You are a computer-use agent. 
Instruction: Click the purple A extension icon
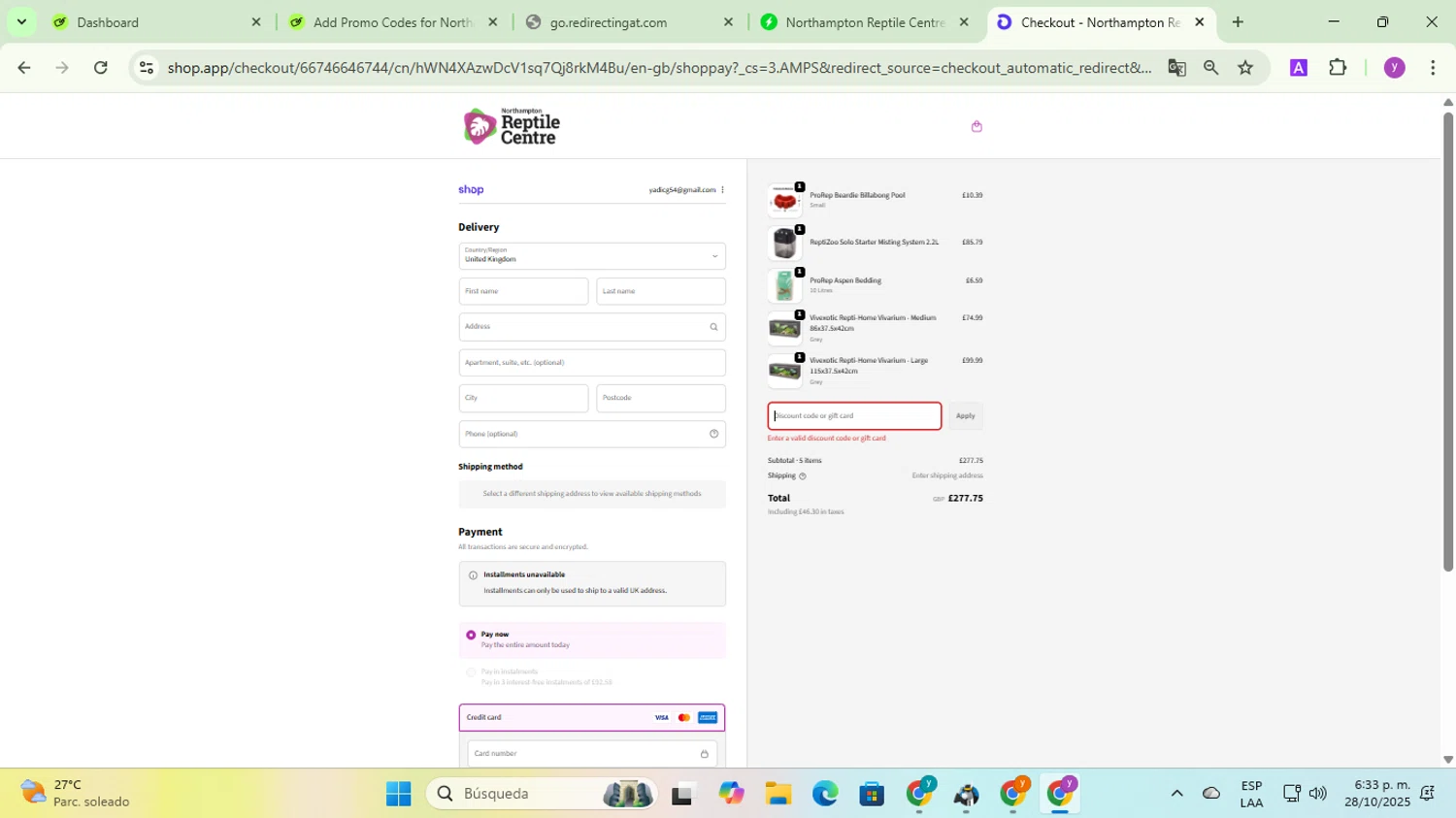pyautogui.click(x=1298, y=68)
